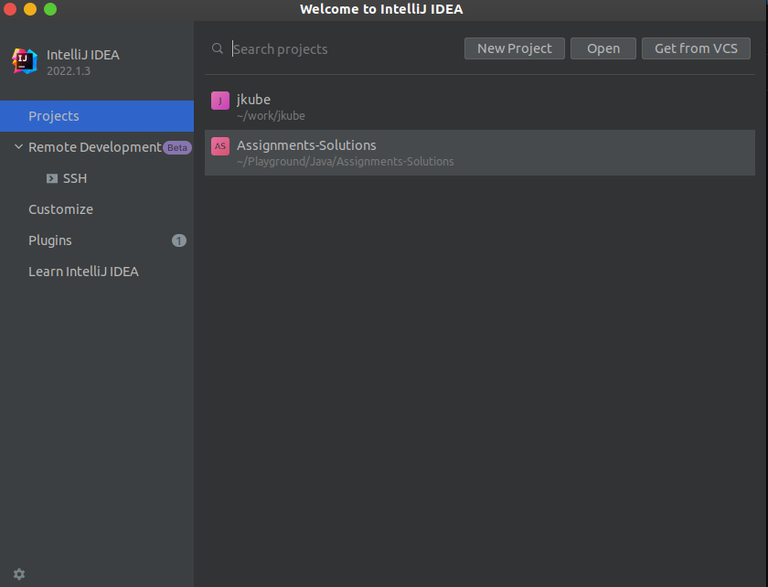The image size is (768, 587).
Task: Focus the Search projects field
Action: (x=343, y=49)
